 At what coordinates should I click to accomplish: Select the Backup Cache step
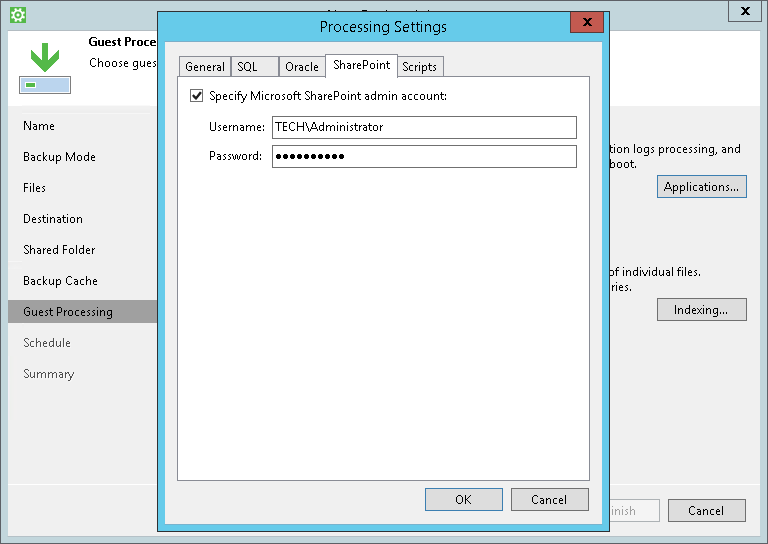(x=60, y=281)
